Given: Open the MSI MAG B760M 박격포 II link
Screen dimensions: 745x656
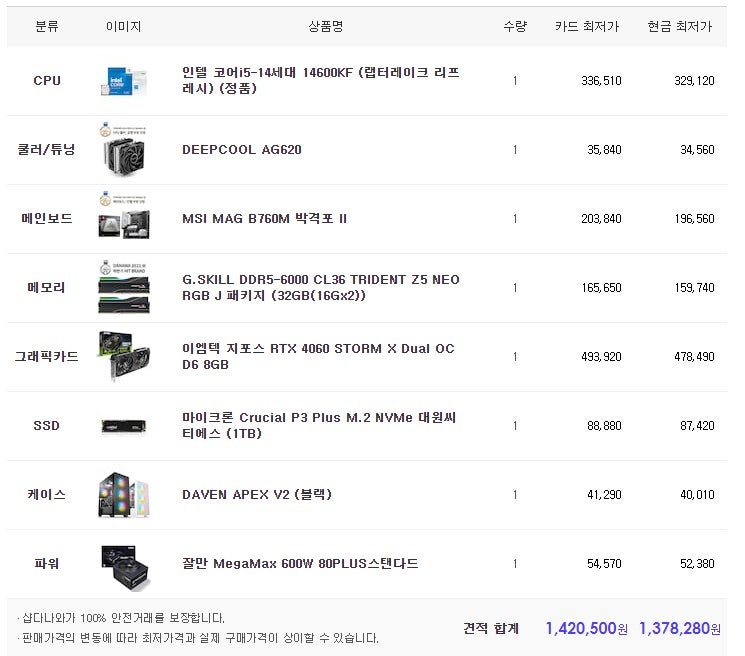Looking at the screenshot, I should coord(264,219).
